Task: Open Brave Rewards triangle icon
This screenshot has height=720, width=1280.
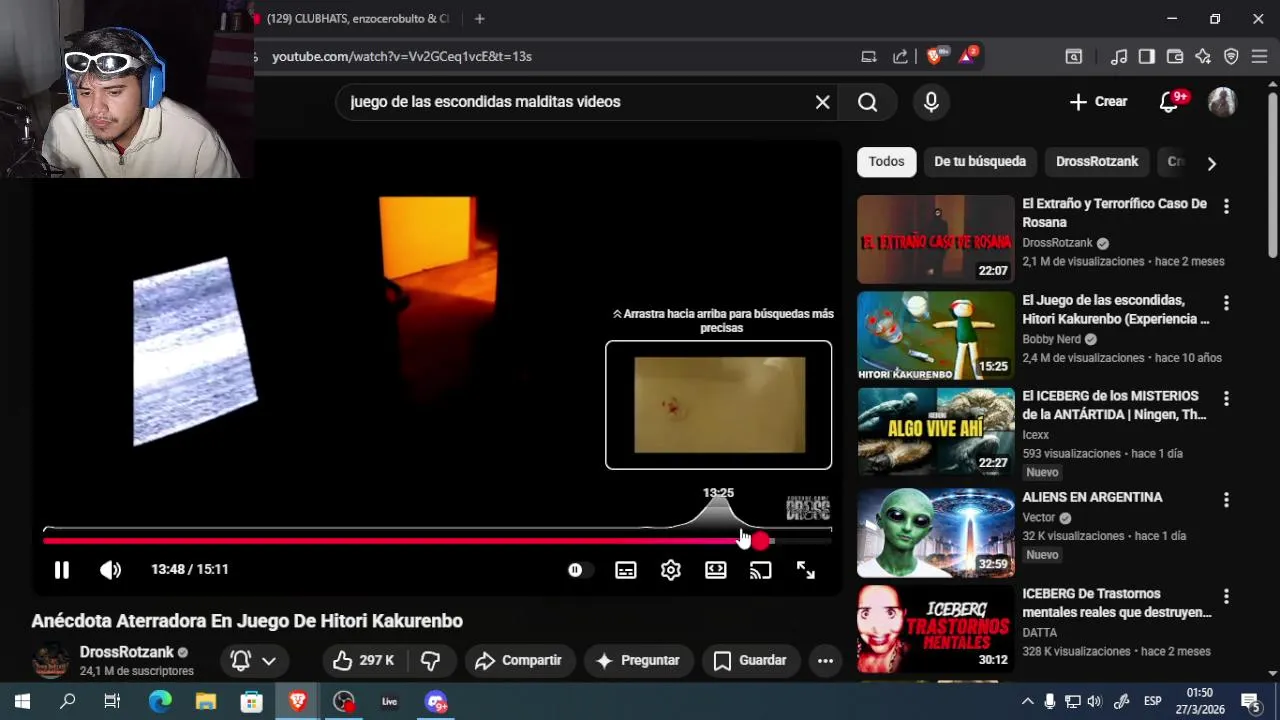Action: pyautogui.click(x=967, y=57)
